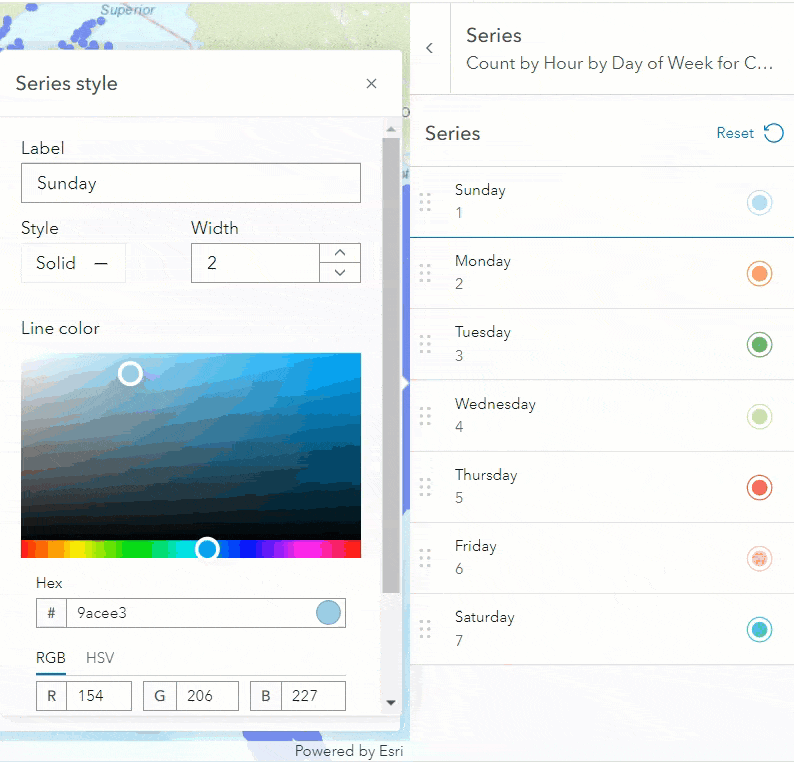Grab the Thursday row drag handle
This screenshot has width=794, height=762.
425,487
